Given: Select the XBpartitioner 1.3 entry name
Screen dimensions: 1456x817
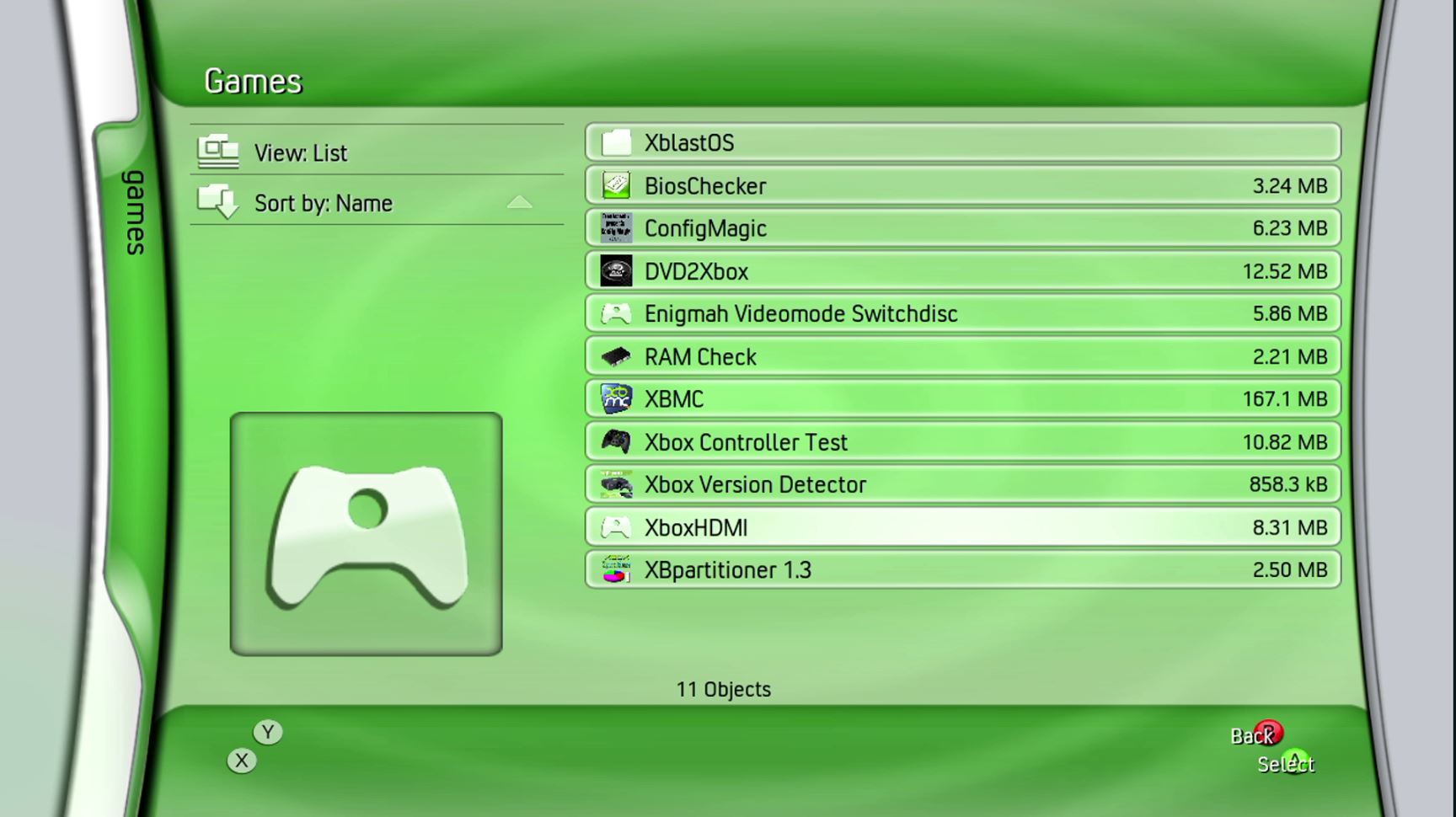Looking at the screenshot, I should [x=728, y=570].
